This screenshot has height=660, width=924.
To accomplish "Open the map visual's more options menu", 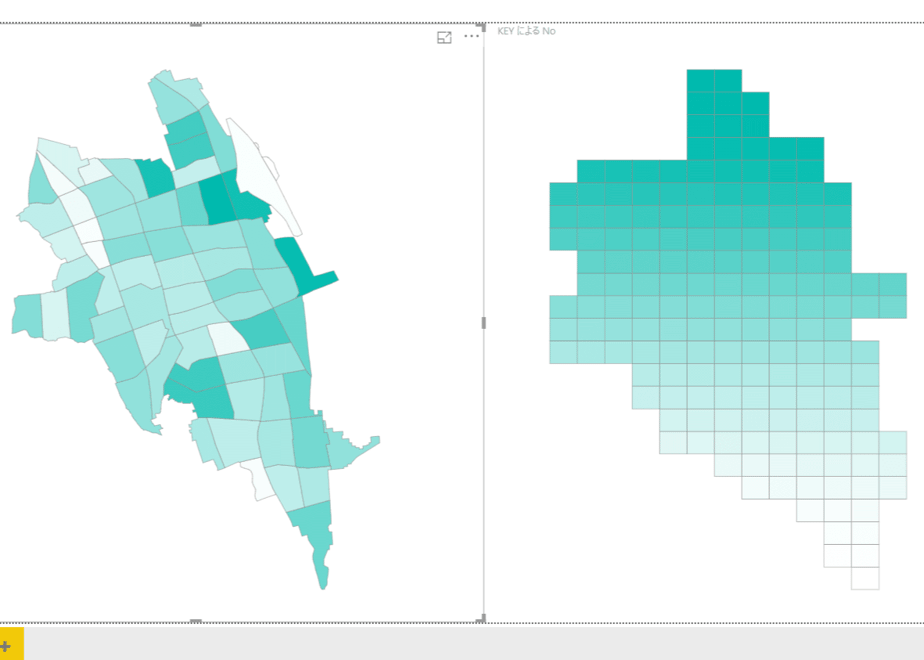I will (471, 37).
